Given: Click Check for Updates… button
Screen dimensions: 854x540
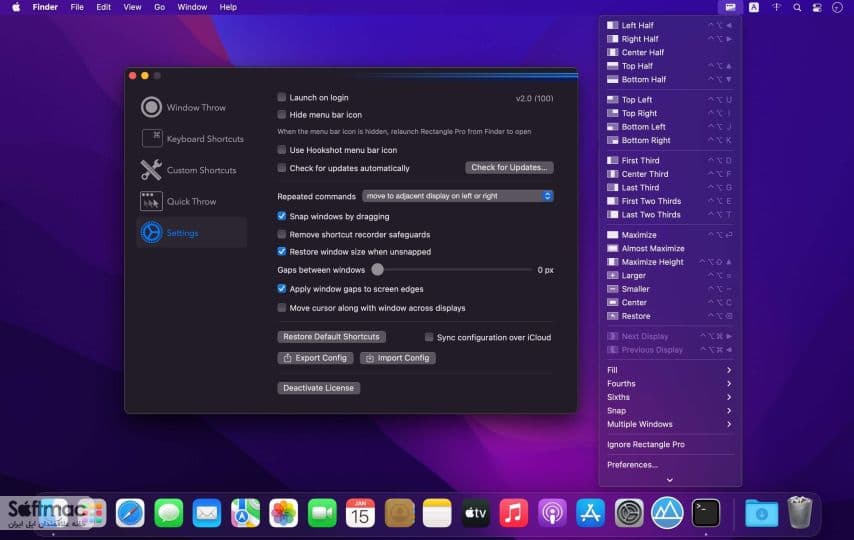Looking at the screenshot, I should click(509, 167).
